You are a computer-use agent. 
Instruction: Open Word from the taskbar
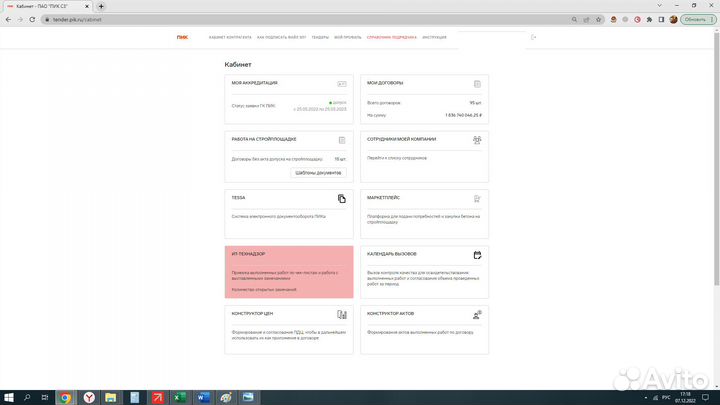[x=203, y=398]
